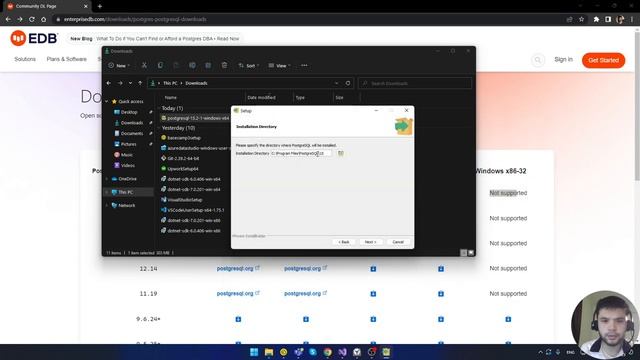
Task: Click the Next button in Setup
Action: point(371,242)
